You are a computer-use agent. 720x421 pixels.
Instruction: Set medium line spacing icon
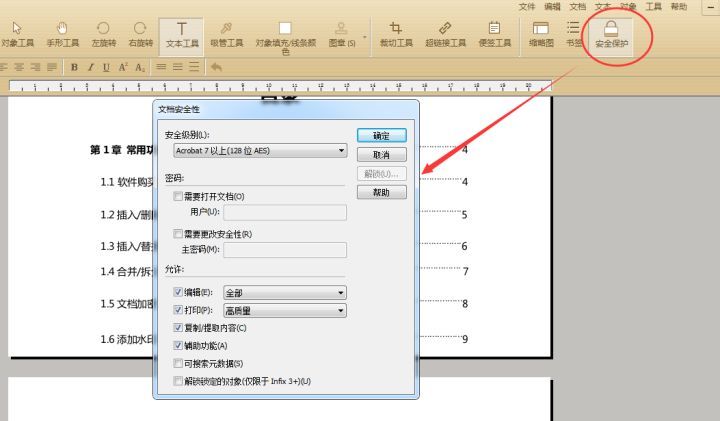(178, 67)
